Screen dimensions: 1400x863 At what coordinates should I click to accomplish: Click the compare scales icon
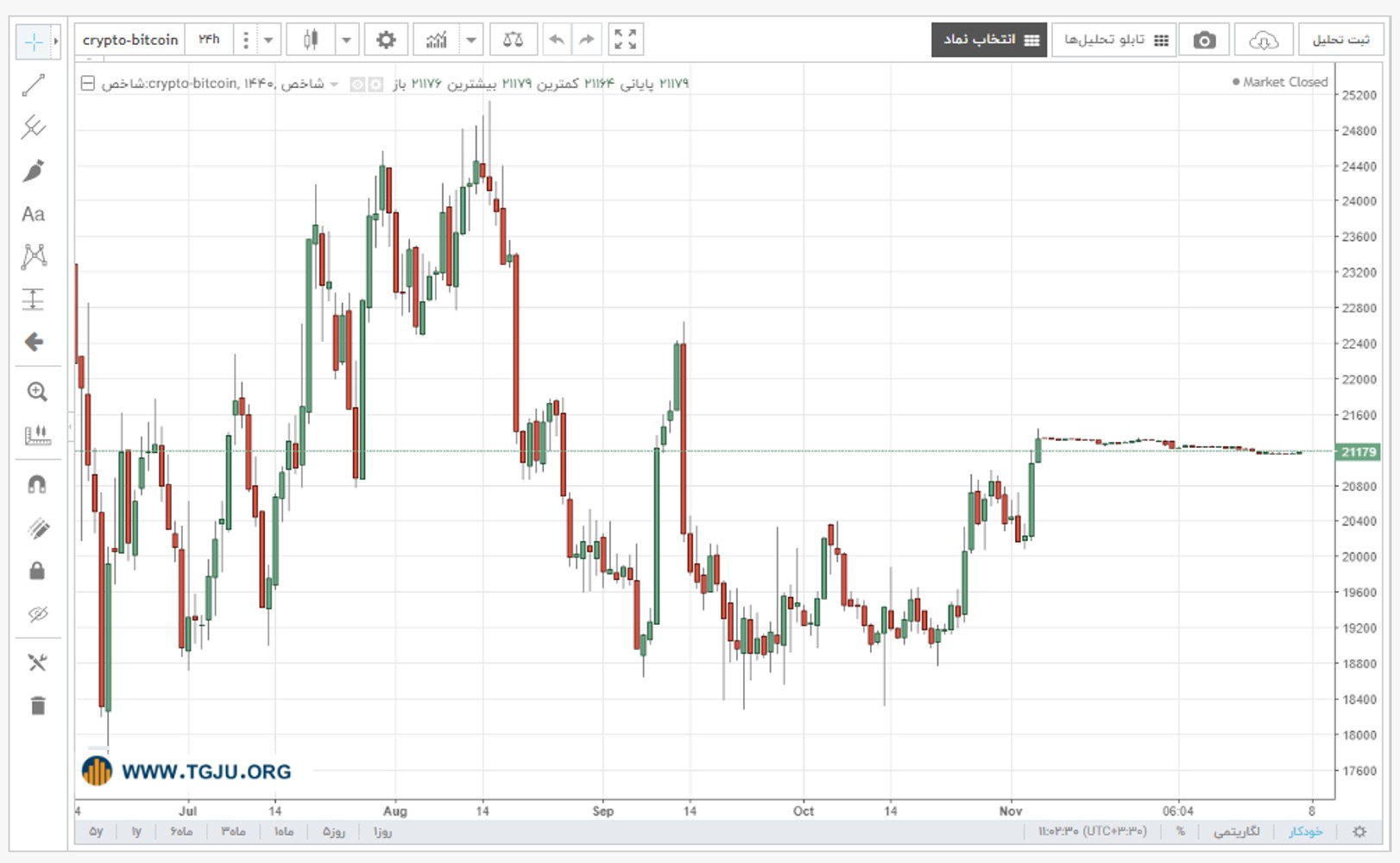(x=513, y=40)
